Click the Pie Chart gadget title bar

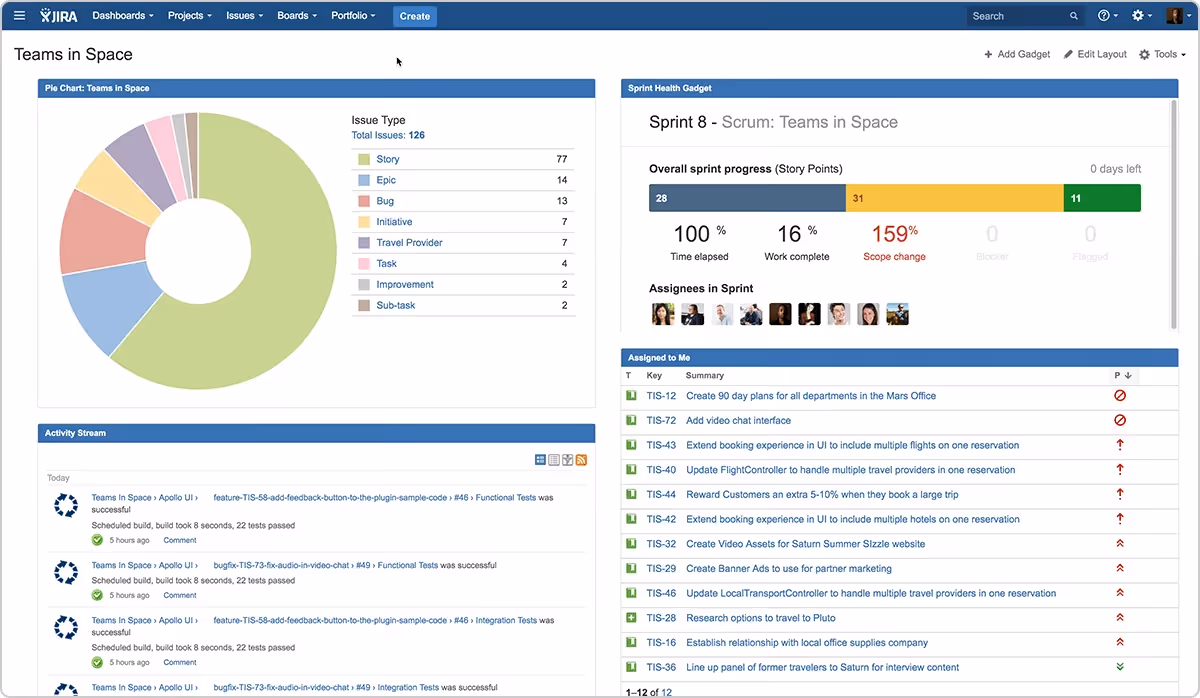click(x=316, y=88)
